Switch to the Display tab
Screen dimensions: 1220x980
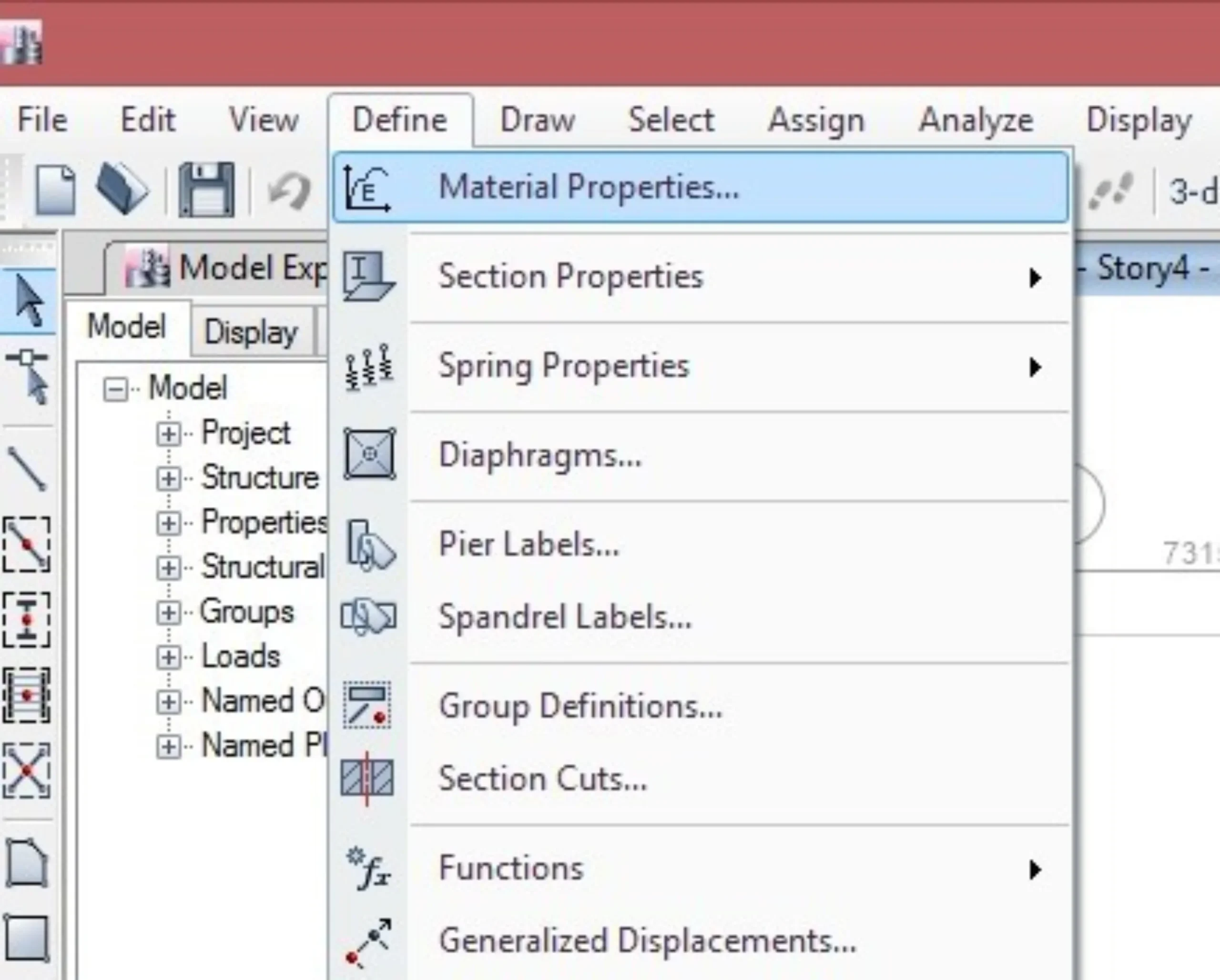click(251, 332)
